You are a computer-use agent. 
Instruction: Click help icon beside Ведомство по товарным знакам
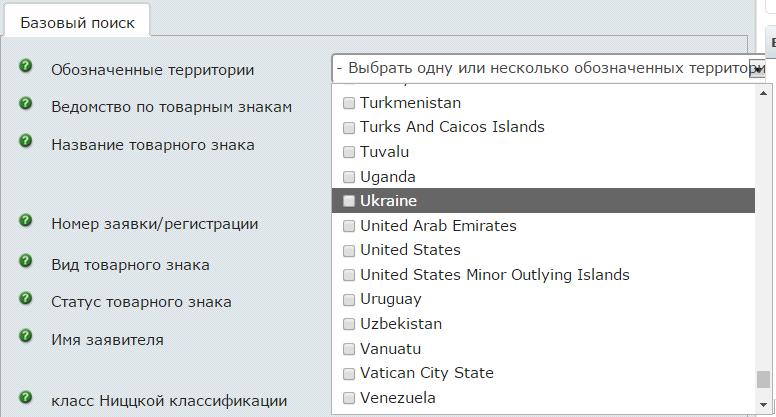26,103
